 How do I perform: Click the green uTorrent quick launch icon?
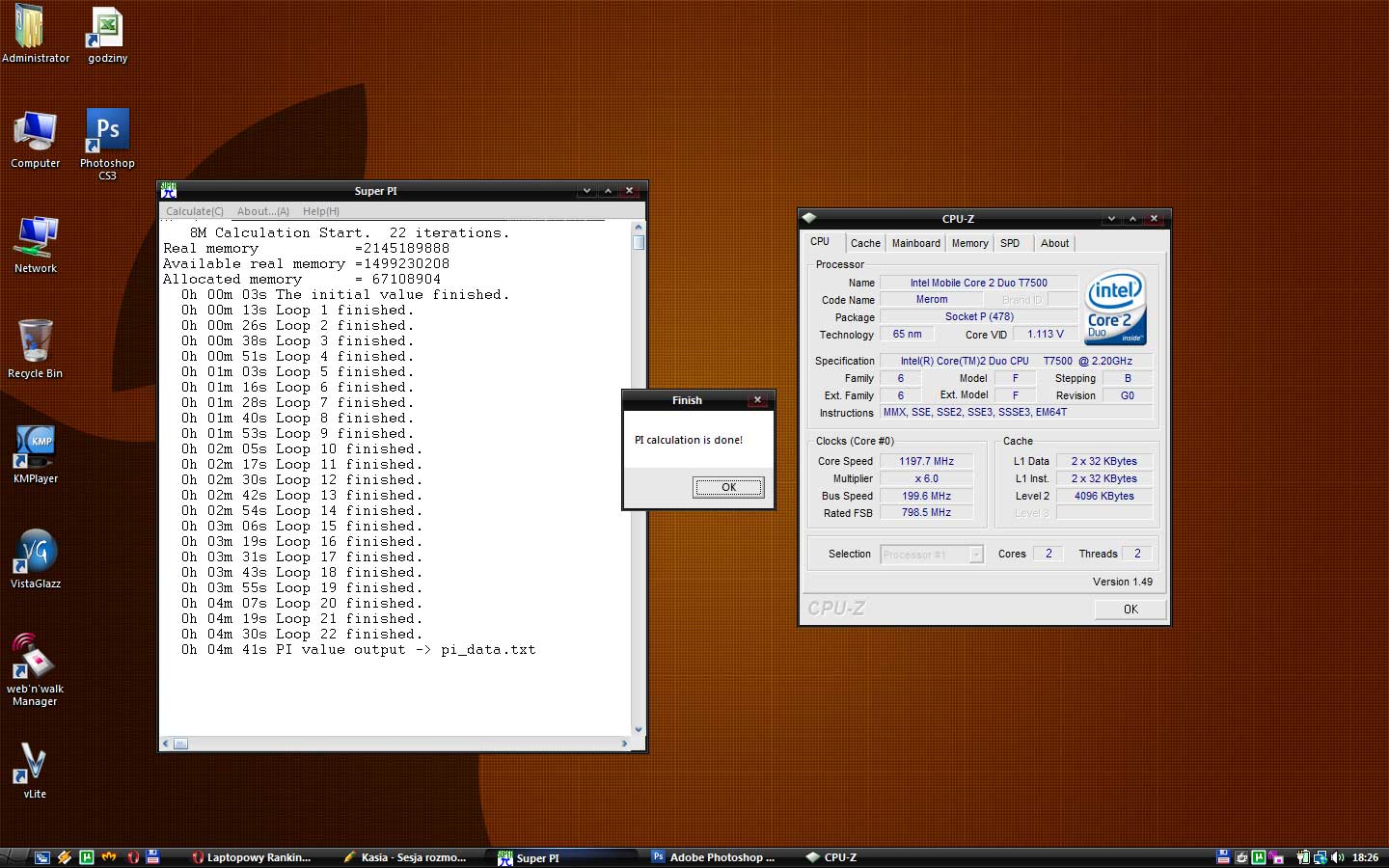[x=87, y=857]
